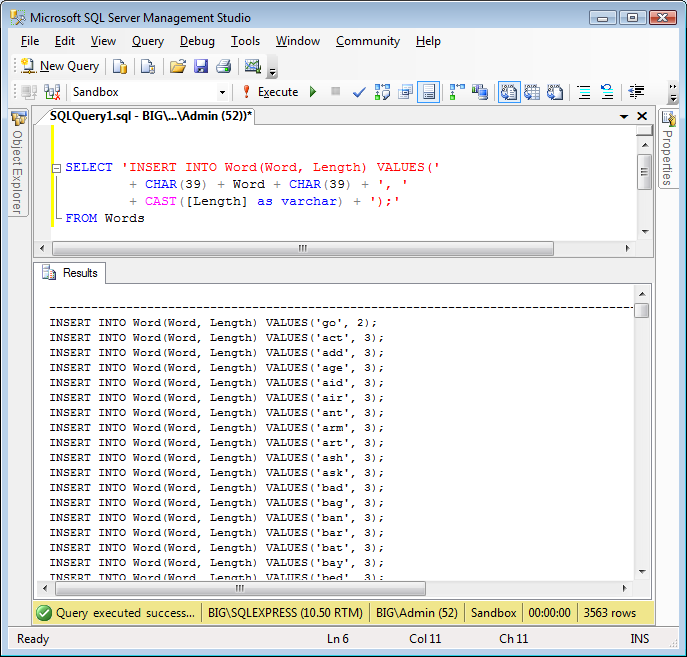This screenshot has height=657, width=687.
Task: Run the query with Execute
Action: tap(270, 92)
